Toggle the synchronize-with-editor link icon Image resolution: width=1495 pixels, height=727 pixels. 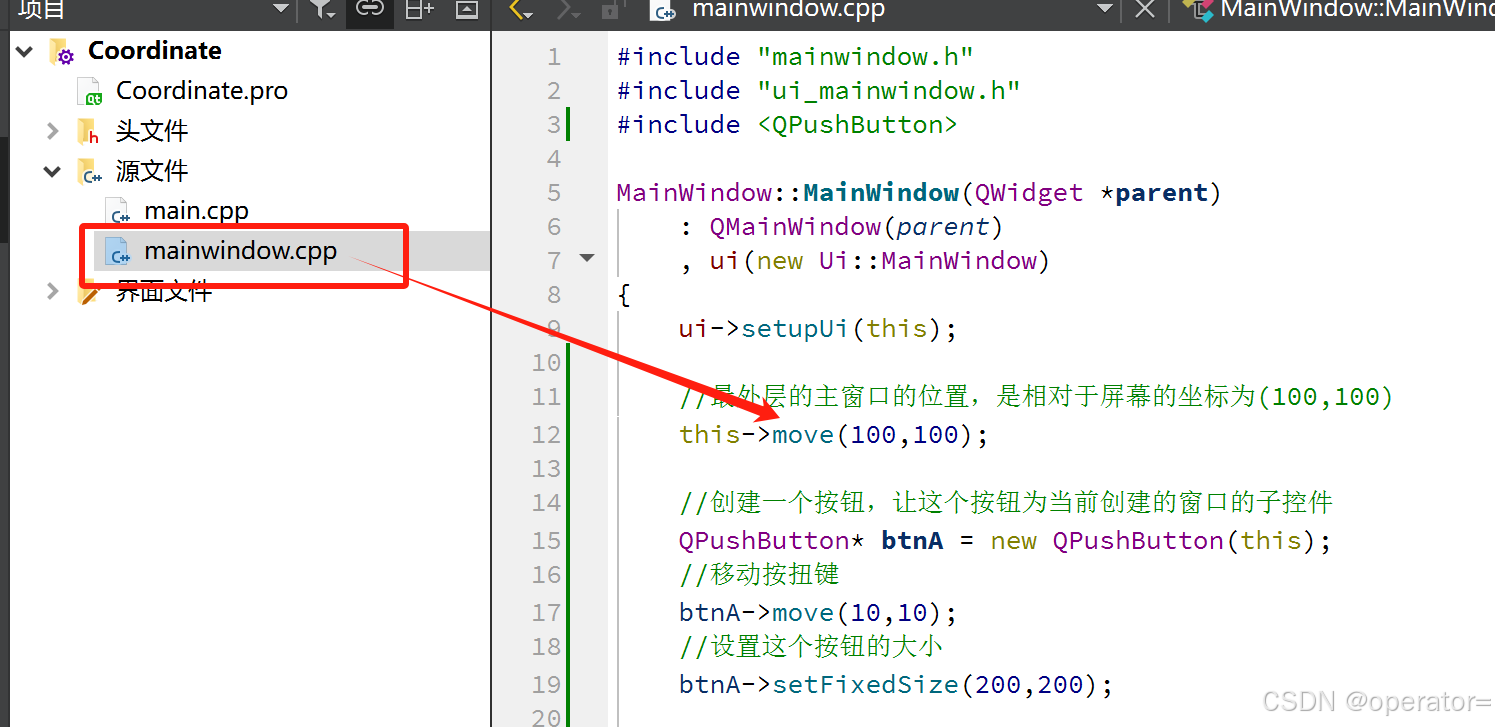369,9
